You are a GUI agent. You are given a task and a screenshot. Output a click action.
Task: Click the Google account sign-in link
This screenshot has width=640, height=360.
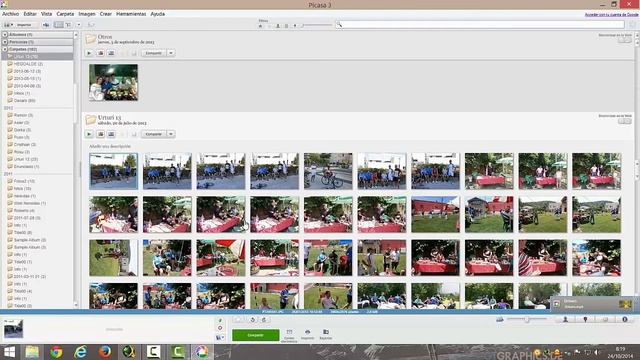611,15
